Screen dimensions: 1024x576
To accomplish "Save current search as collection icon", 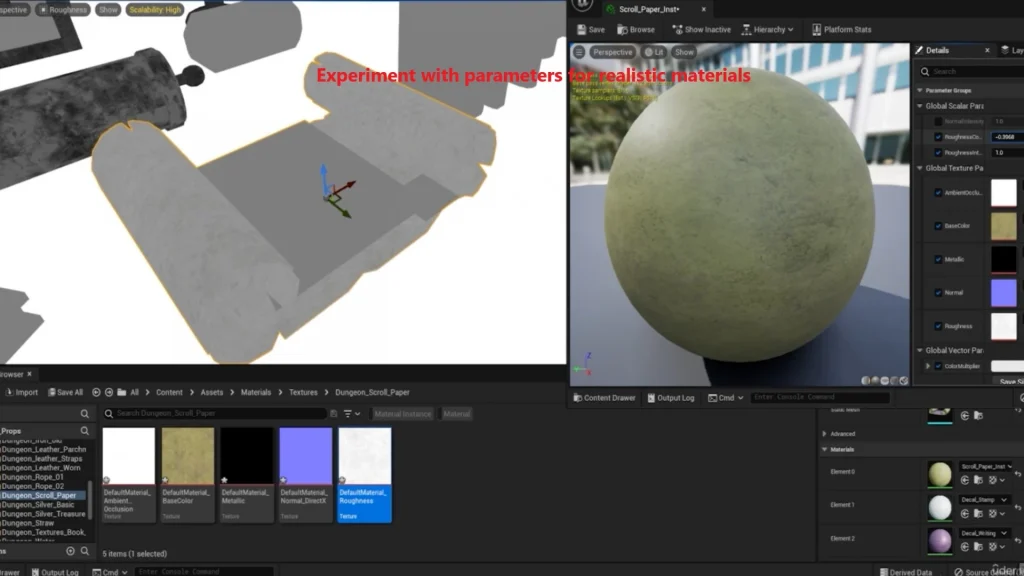I will (334, 413).
